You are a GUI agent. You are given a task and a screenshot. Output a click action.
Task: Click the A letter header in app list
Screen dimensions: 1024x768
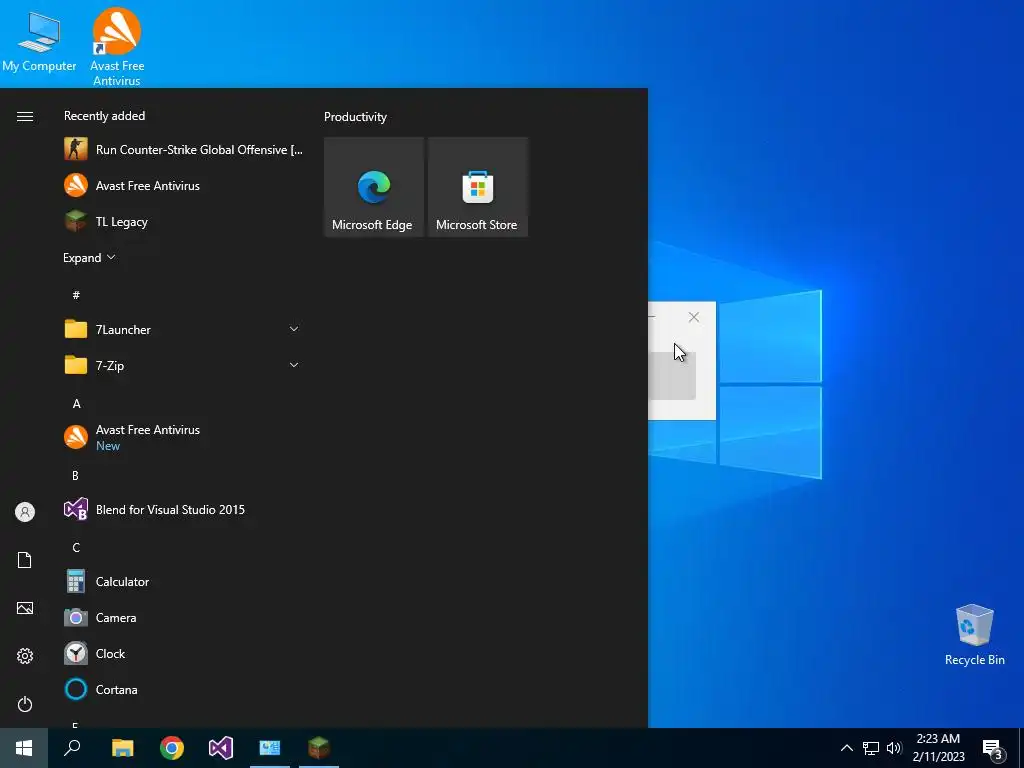tap(76, 404)
